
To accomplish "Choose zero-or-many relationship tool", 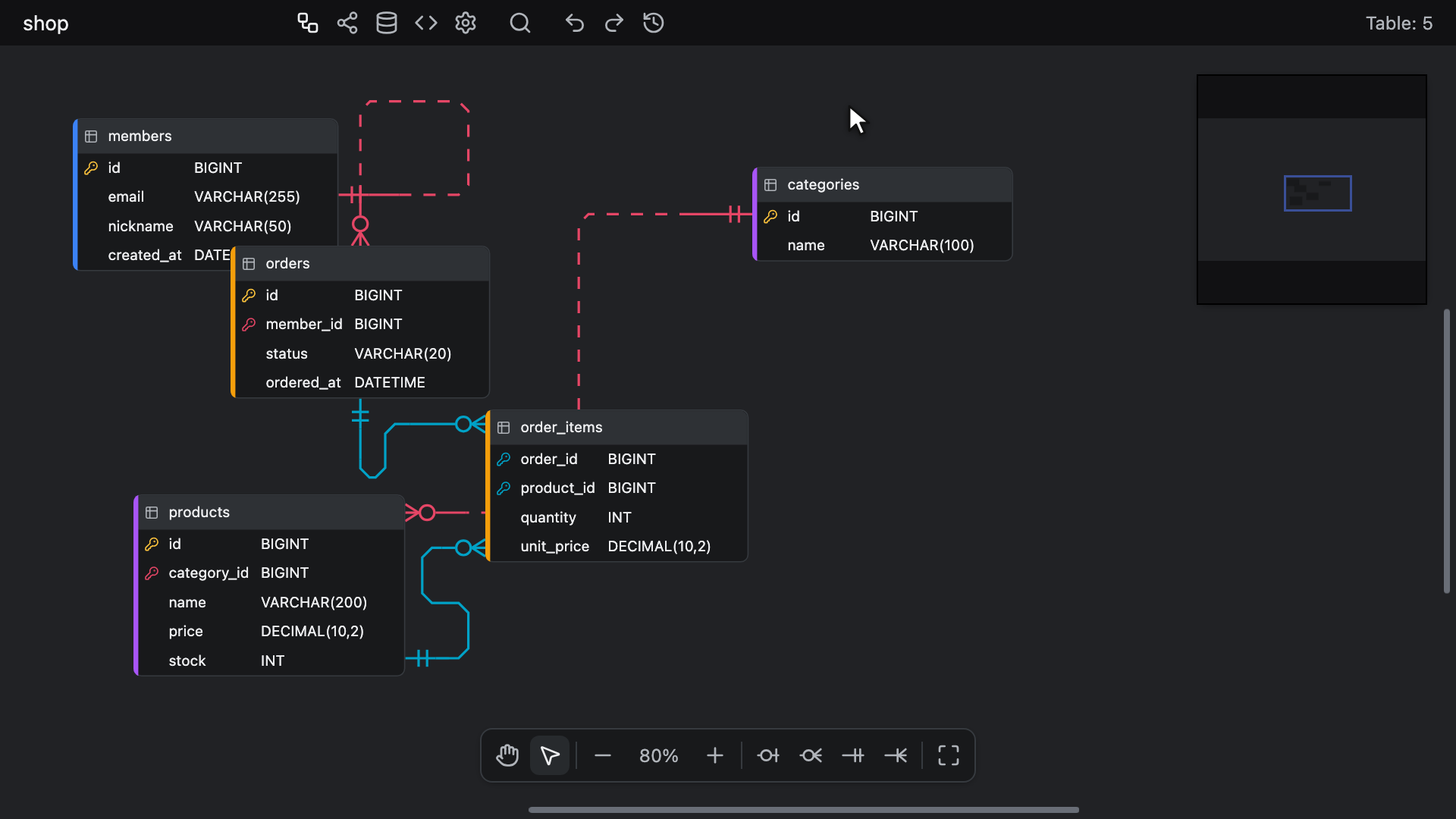I will point(811,755).
